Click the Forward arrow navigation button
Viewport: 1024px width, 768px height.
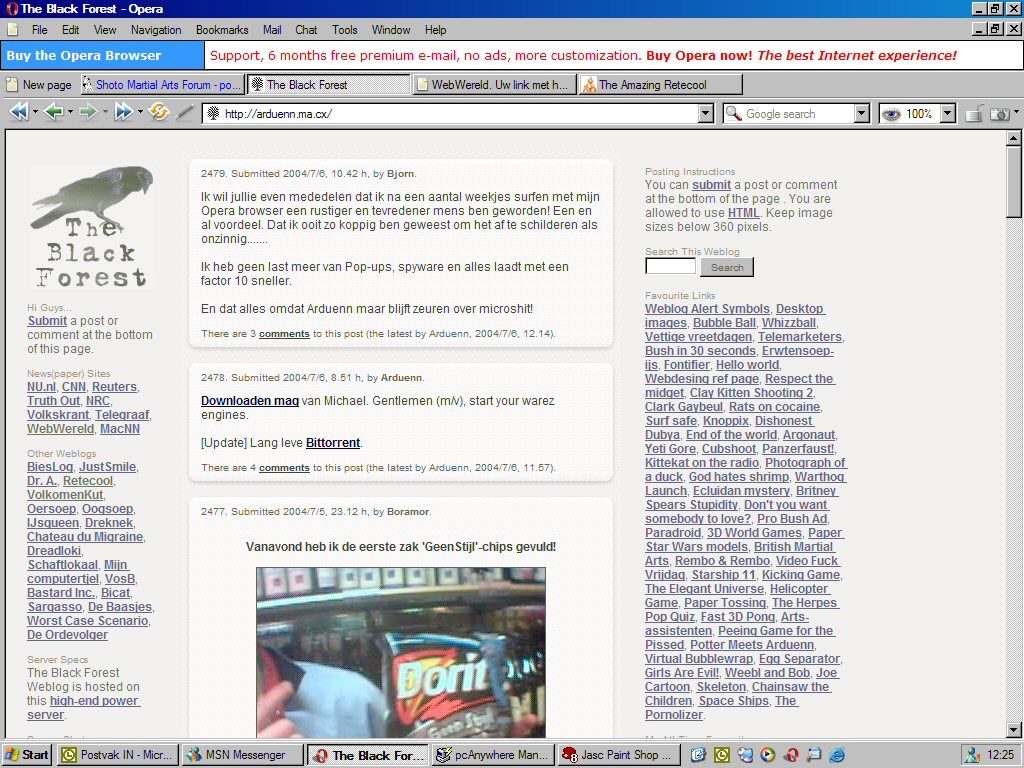coord(88,112)
